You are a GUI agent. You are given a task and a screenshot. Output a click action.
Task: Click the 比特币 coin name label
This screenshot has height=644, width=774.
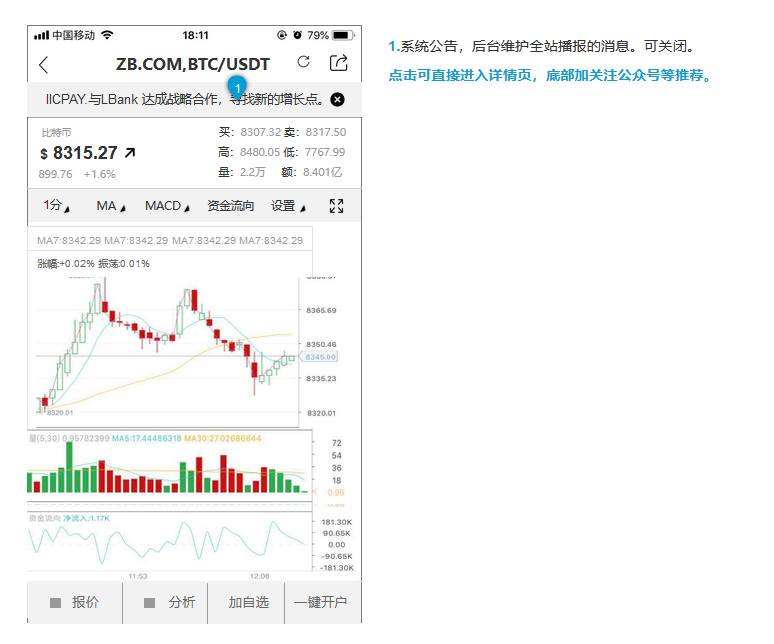click(x=56, y=132)
